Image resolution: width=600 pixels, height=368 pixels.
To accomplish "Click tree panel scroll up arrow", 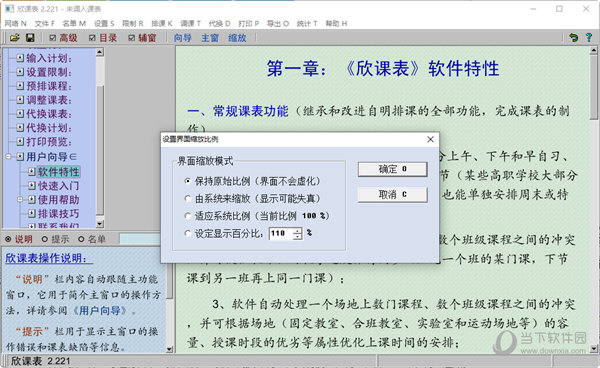I will click(x=99, y=52).
